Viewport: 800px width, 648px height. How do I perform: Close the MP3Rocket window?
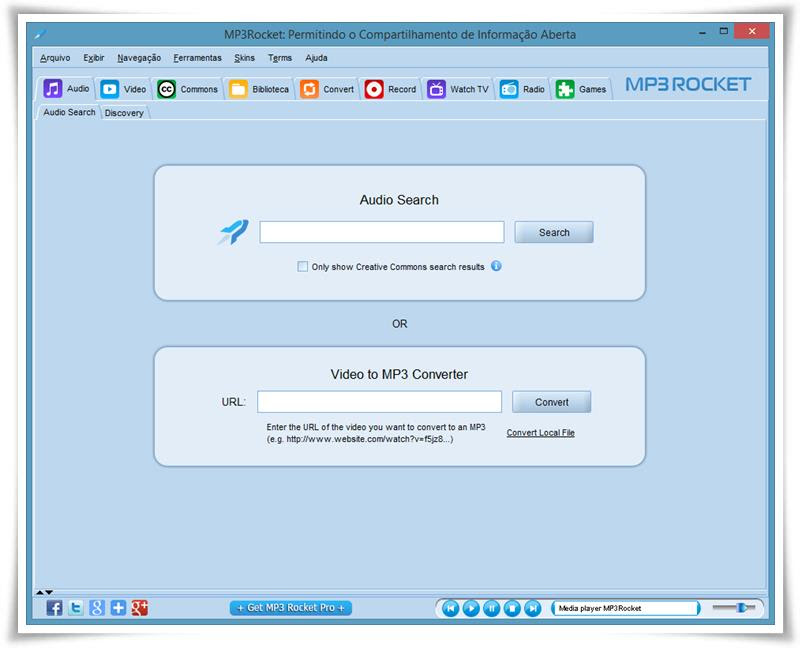click(752, 32)
